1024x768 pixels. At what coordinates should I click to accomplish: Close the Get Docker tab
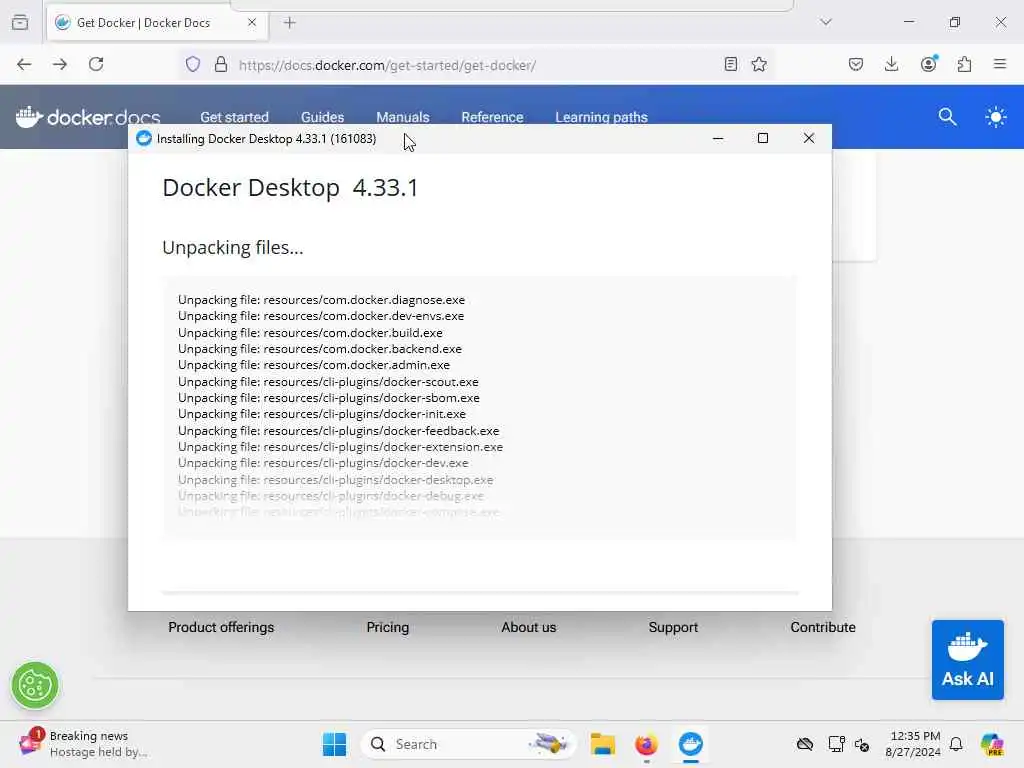(252, 22)
